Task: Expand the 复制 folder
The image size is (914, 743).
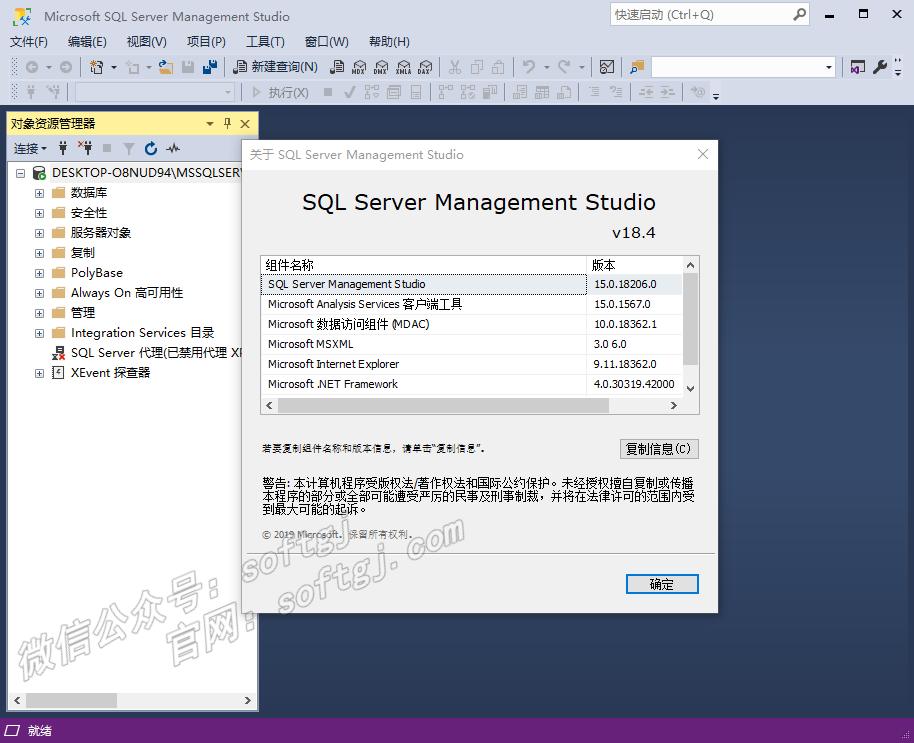Action: point(39,253)
